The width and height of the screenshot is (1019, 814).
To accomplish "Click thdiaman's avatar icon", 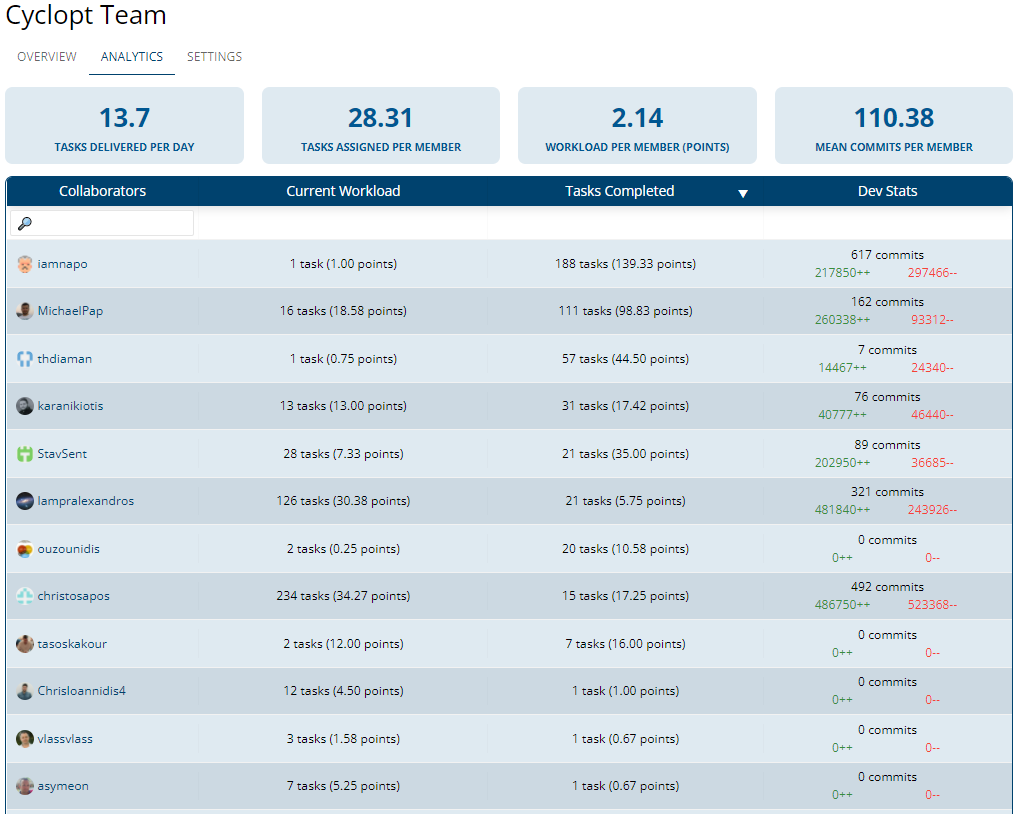I will 25,359.
